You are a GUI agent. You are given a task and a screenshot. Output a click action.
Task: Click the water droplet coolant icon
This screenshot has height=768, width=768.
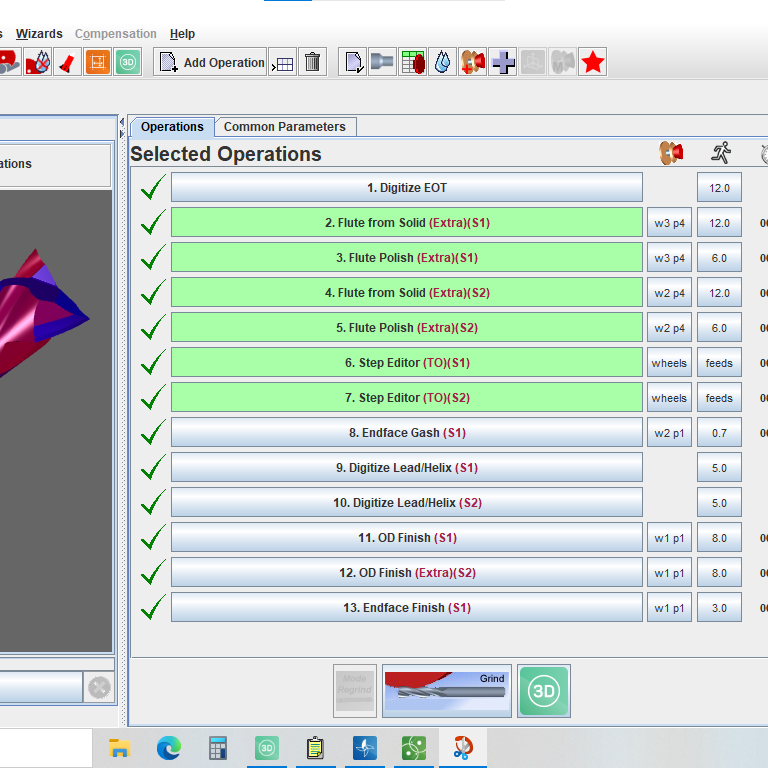(x=442, y=62)
